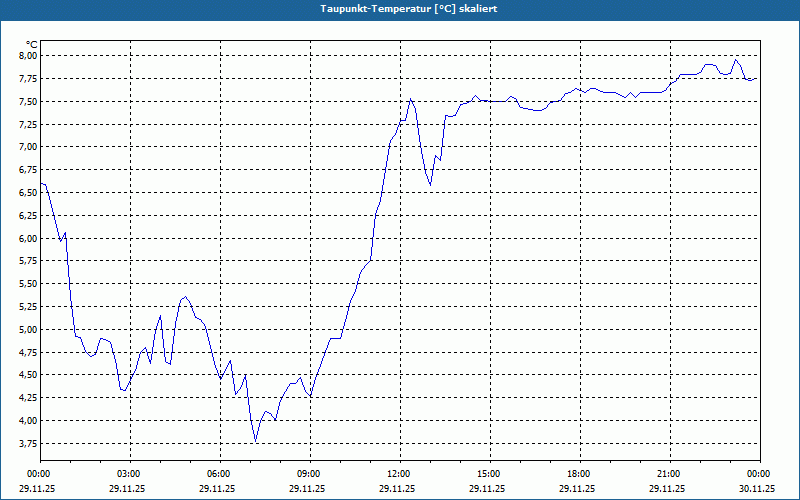
Task: Click the 15:00 time label
Action: pos(491,474)
